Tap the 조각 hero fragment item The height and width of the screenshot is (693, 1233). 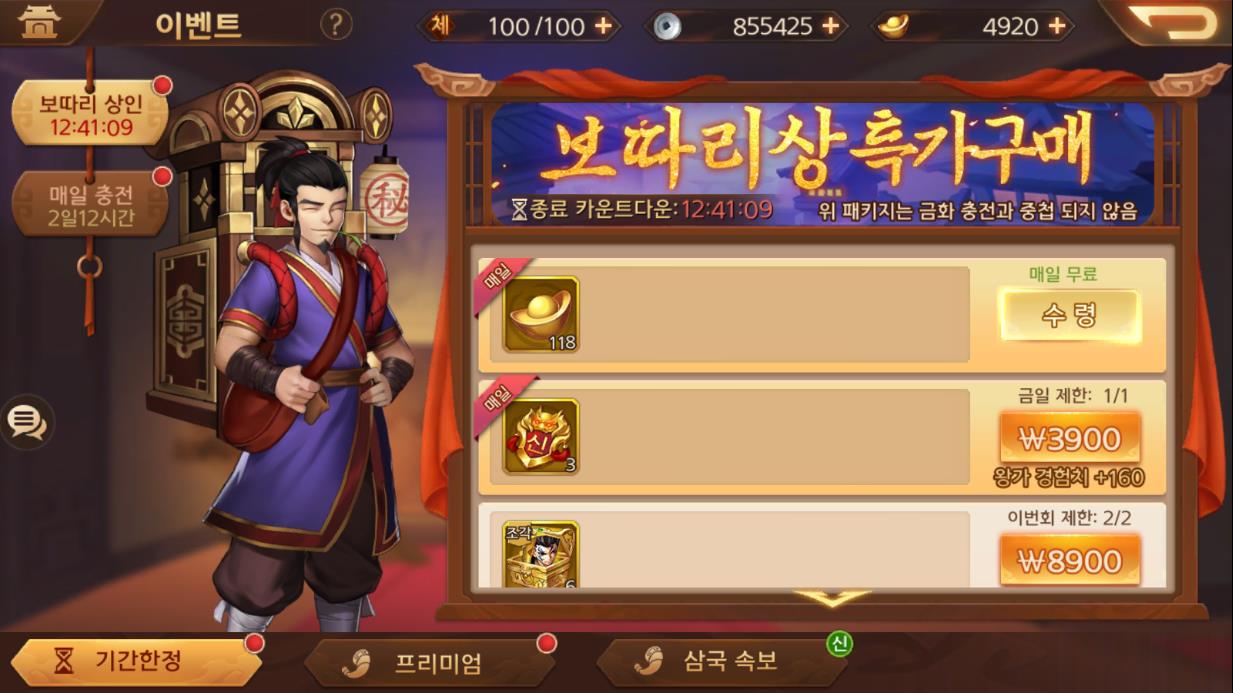[541, 555]
